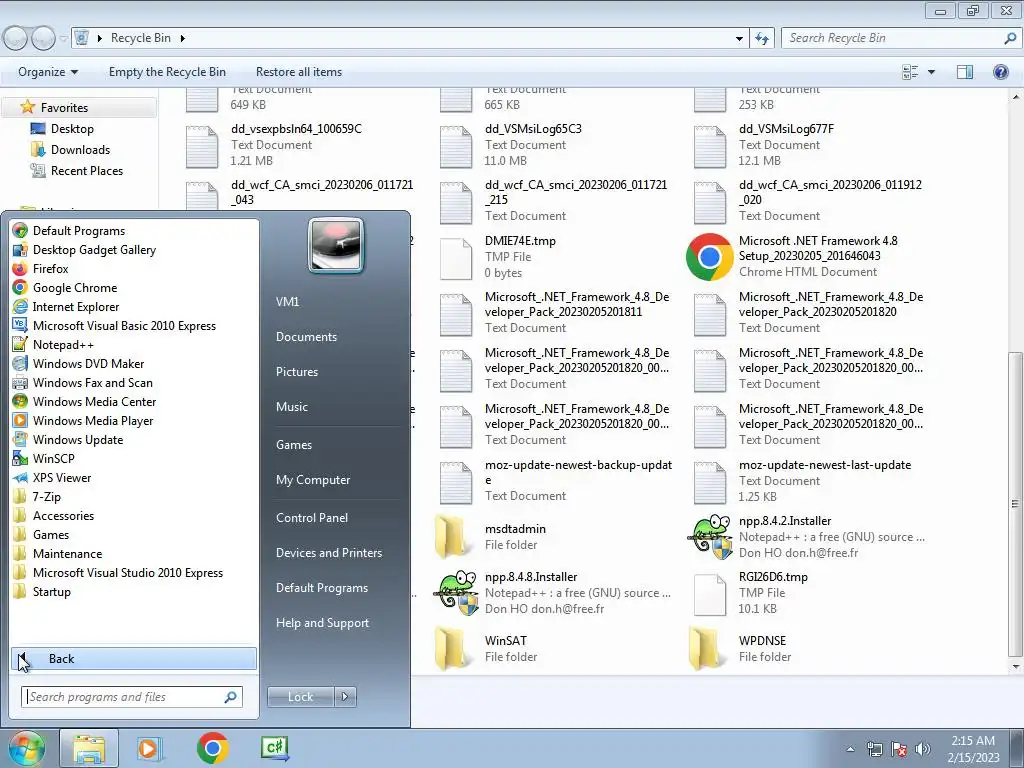Launch WinSCP
Image resolution: width=1024 pixels, height=768 pixels.
click(44, 458)
